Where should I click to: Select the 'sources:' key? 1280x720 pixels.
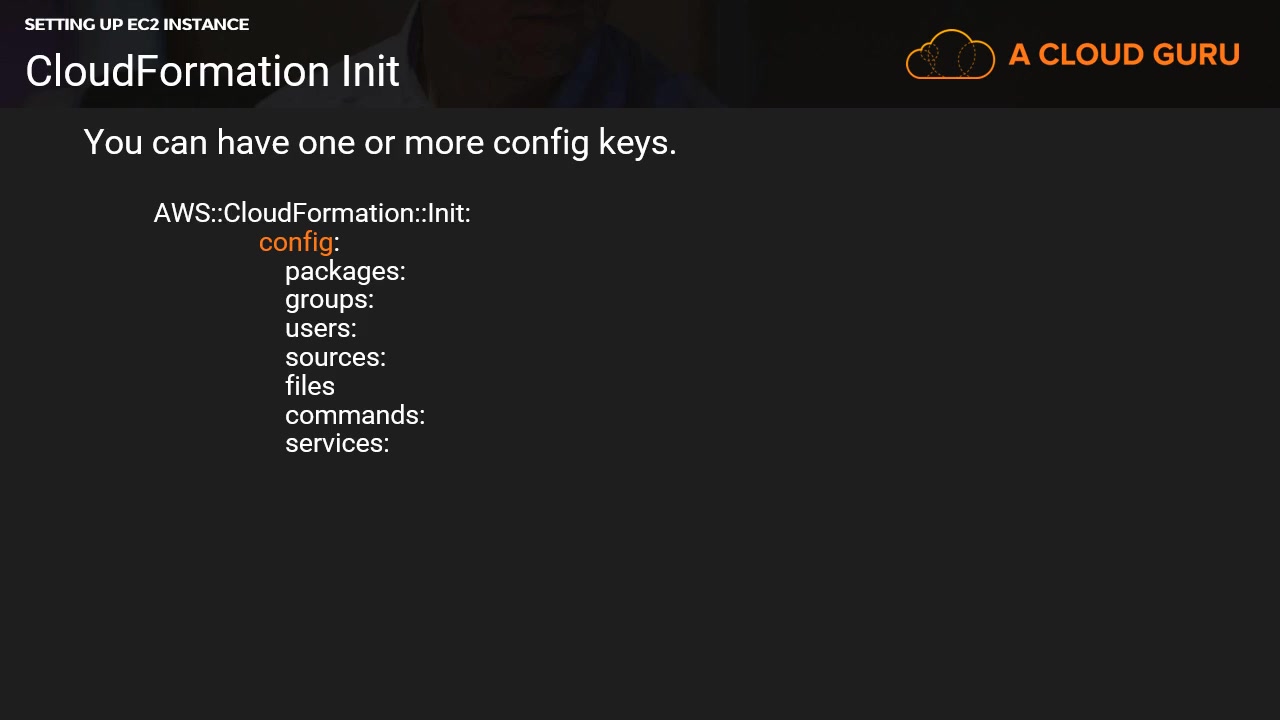coord(335,357)
